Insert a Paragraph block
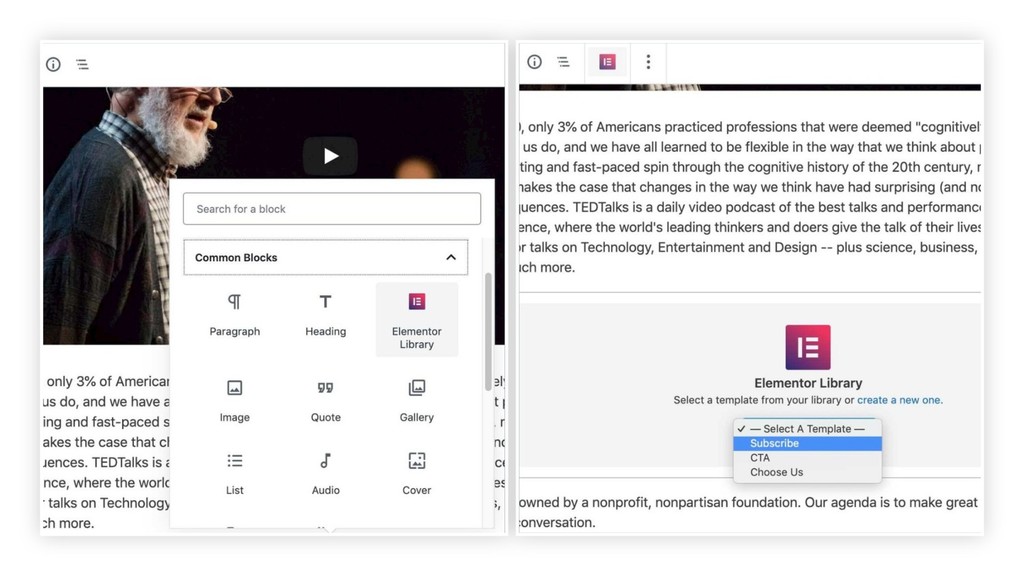This screenshot has height=576, width=1024. coord(234,315)
